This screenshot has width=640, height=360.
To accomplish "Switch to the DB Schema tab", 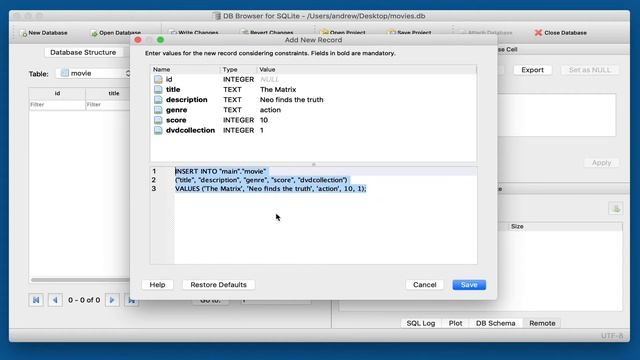I will point(495,323).
